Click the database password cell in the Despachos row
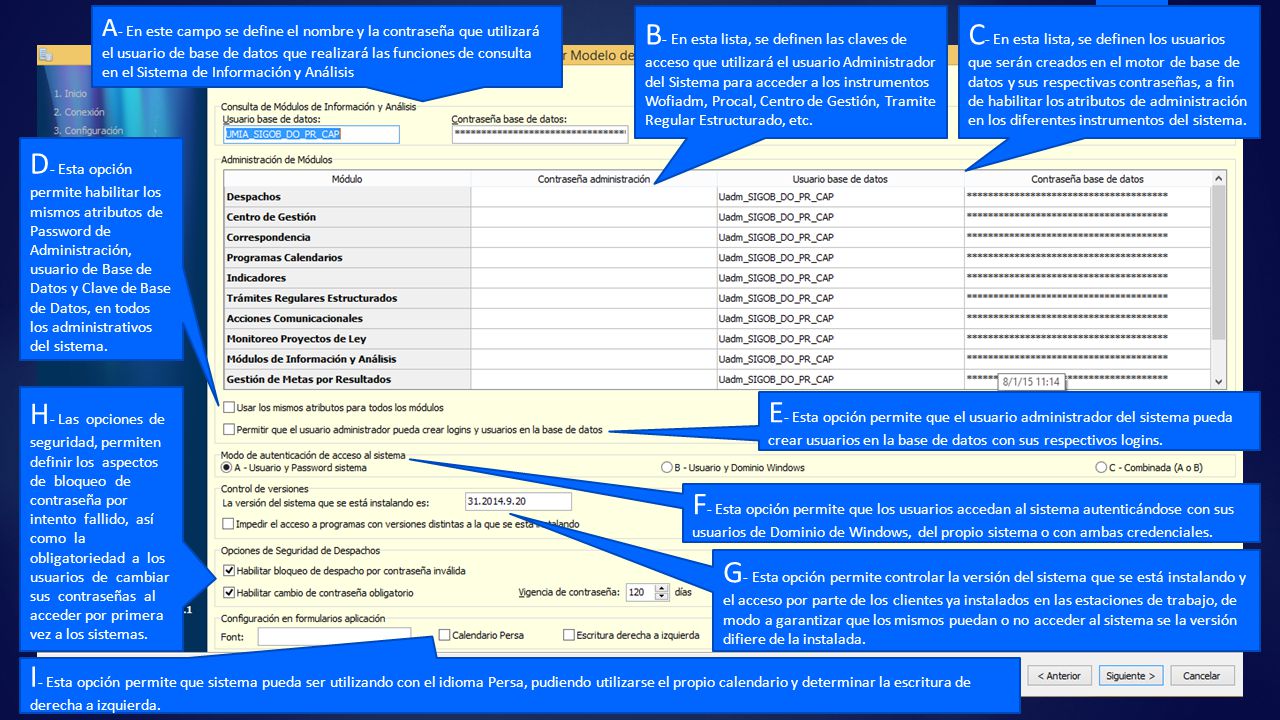Screen dimensions: 1280x720 tap(1088, 197)
